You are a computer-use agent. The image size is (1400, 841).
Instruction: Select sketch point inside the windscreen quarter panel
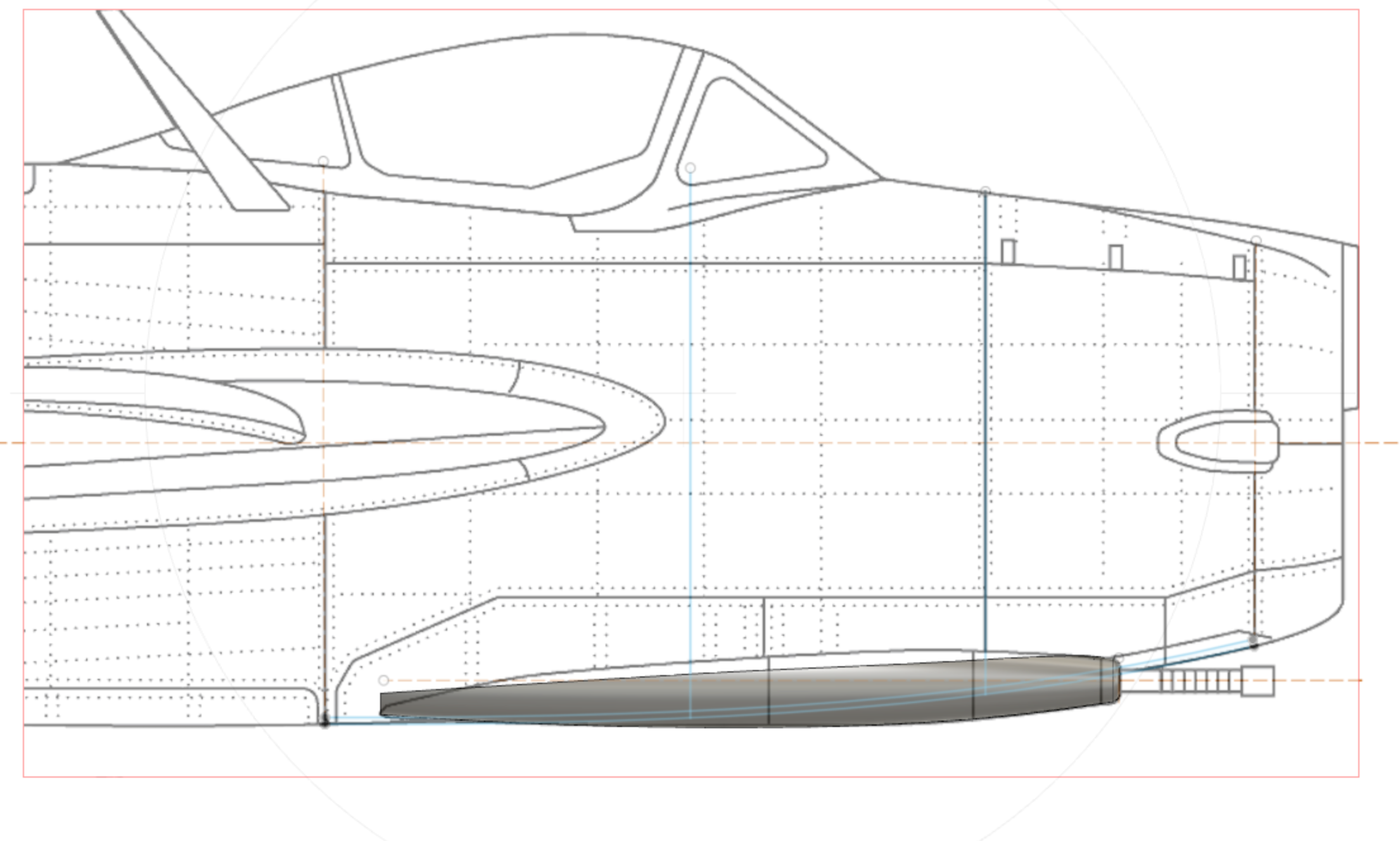tap(690, 168)
